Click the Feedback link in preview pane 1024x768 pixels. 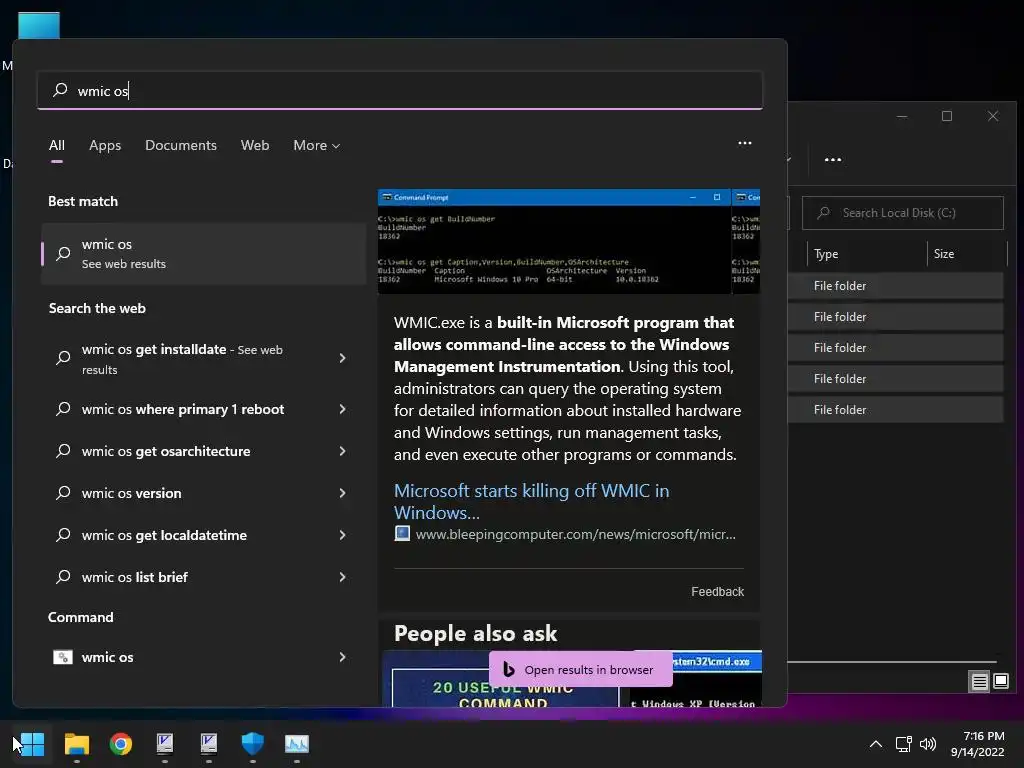point(717,591)
